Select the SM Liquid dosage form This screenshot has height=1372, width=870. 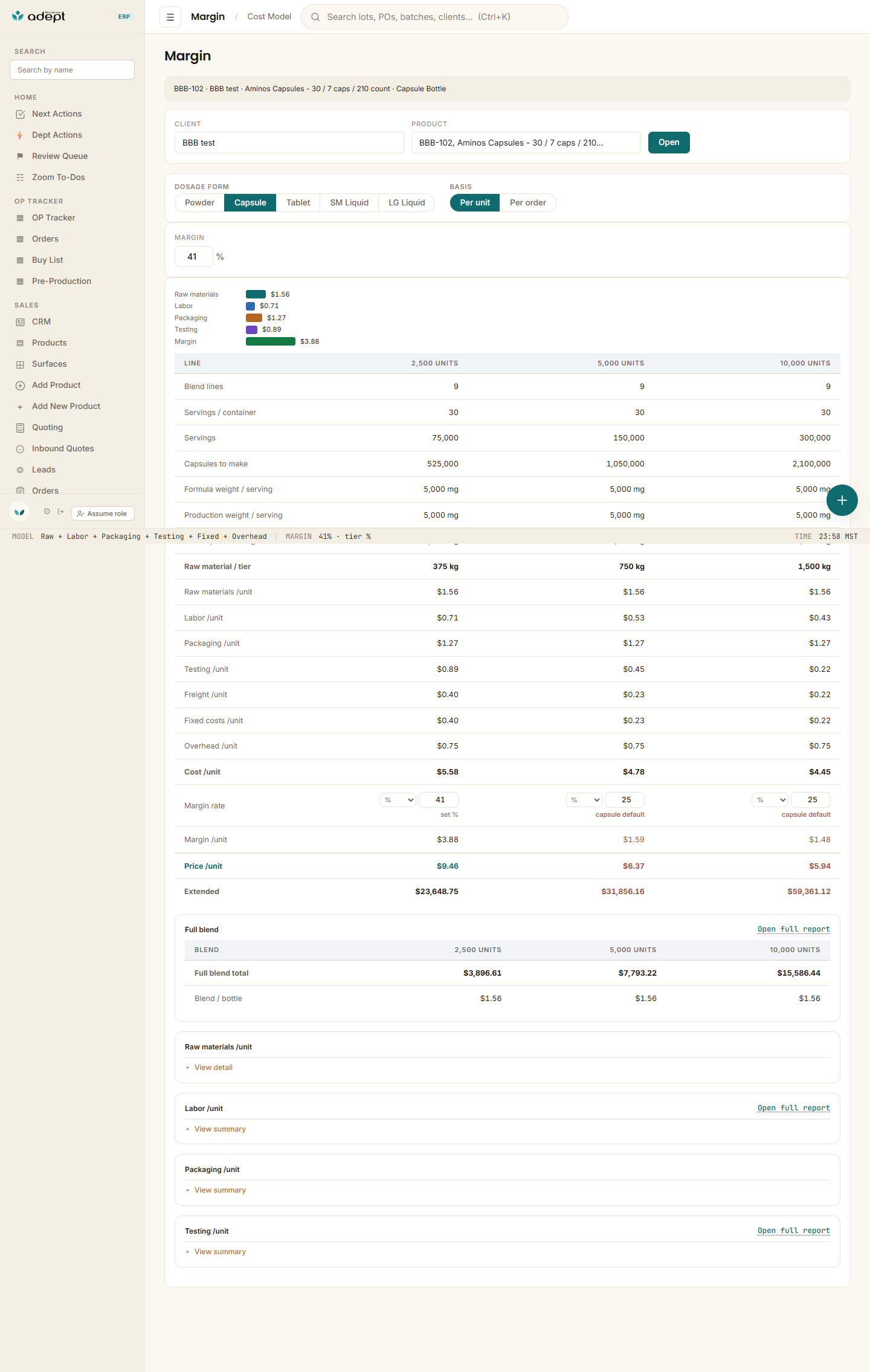(349, 203)
